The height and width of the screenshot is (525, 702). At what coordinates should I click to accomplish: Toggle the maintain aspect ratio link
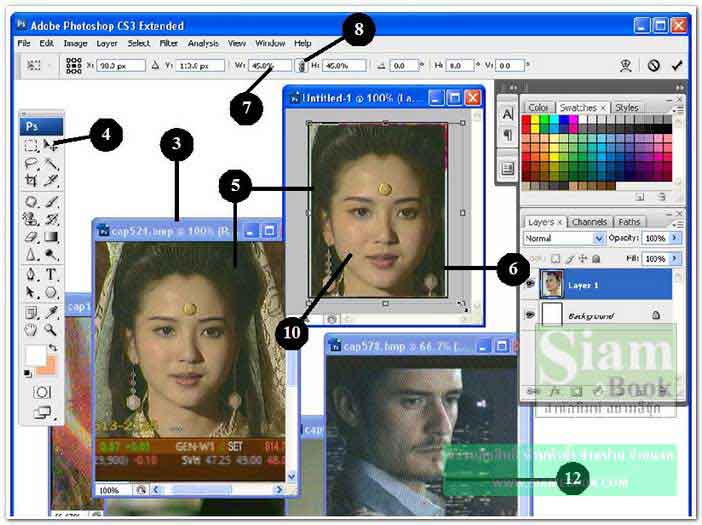[302, 66]
